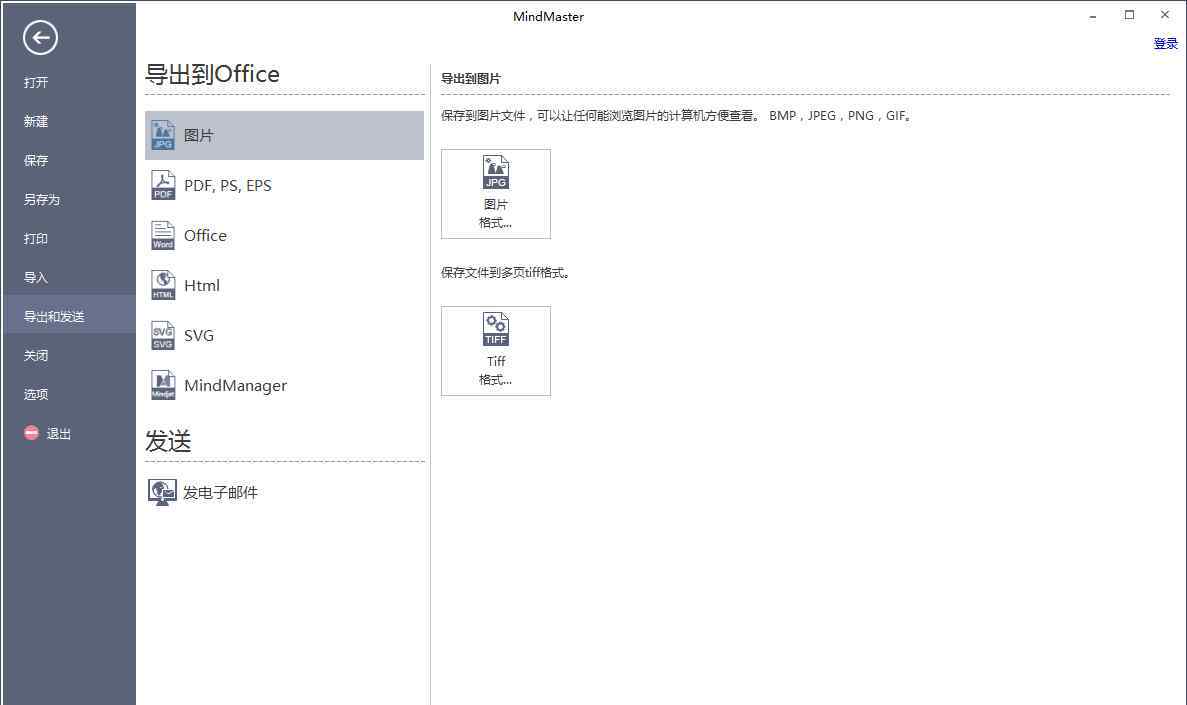Viewport: 1187px width, 705px height.
Task: Select the SVG export label
Action: click(199, 335)
